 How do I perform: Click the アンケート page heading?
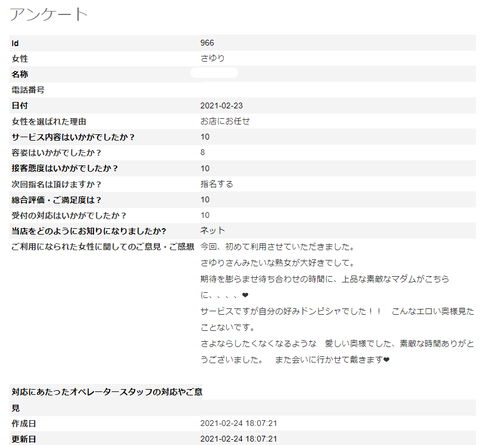coord(49,15)
